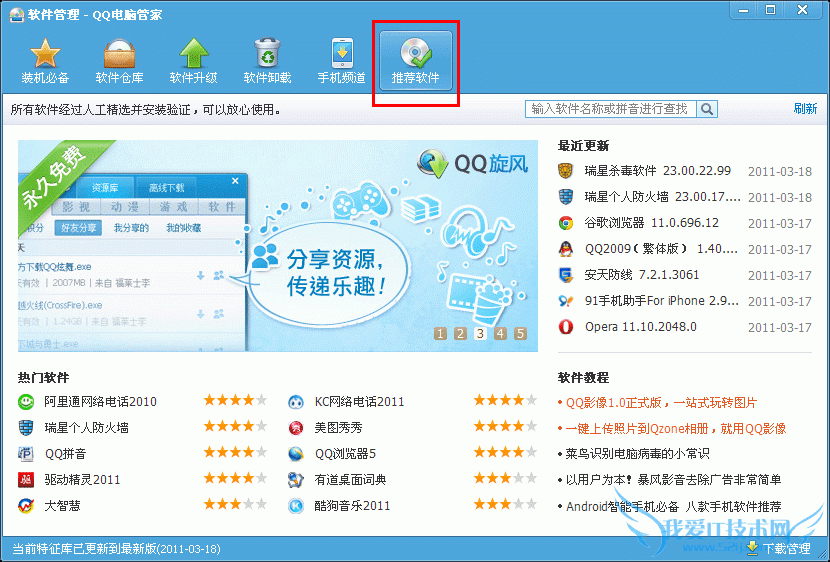Screen dimensions: 830x562
Task: Open 有道桌面词典 software link
Action: [350, 479]
